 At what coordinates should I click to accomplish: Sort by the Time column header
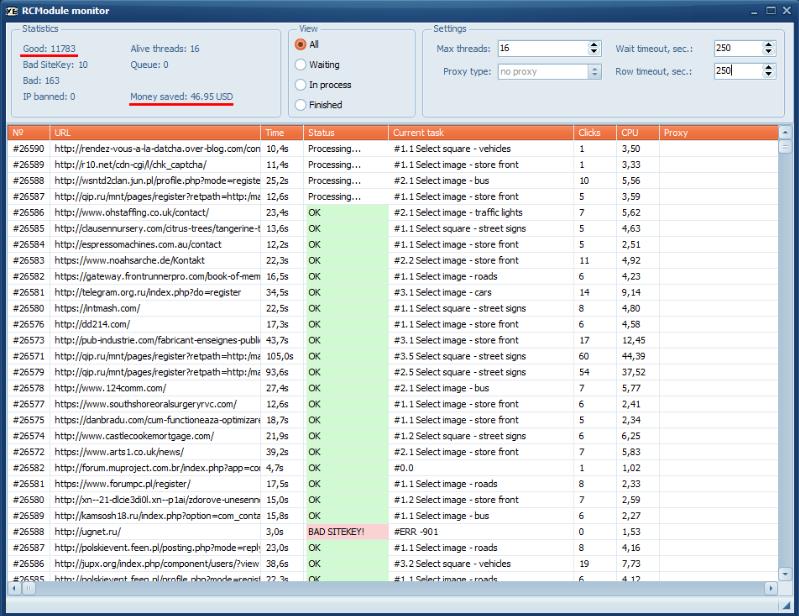click(x=282, y=132)
